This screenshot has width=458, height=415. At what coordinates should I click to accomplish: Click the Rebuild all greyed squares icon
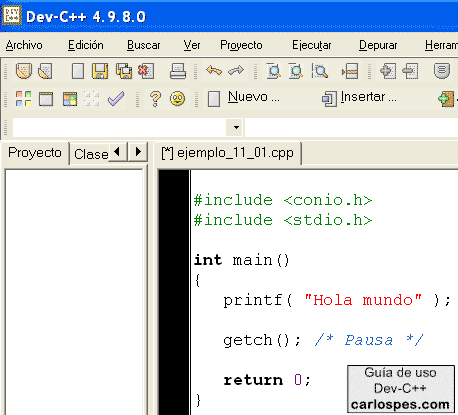tap(92, 99)
